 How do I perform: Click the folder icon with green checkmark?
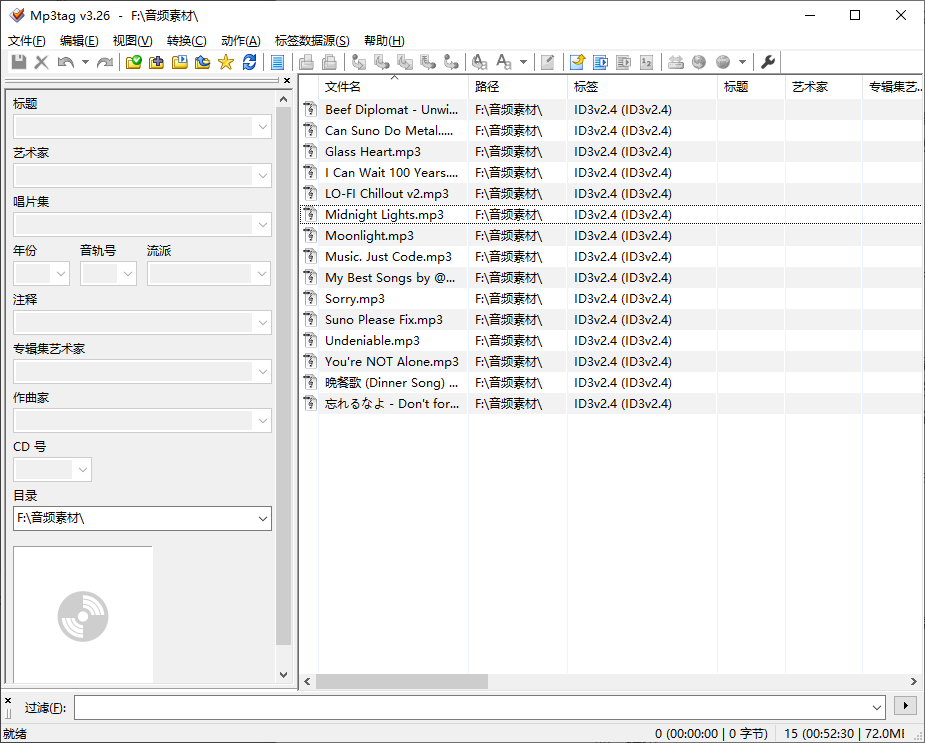133,62
